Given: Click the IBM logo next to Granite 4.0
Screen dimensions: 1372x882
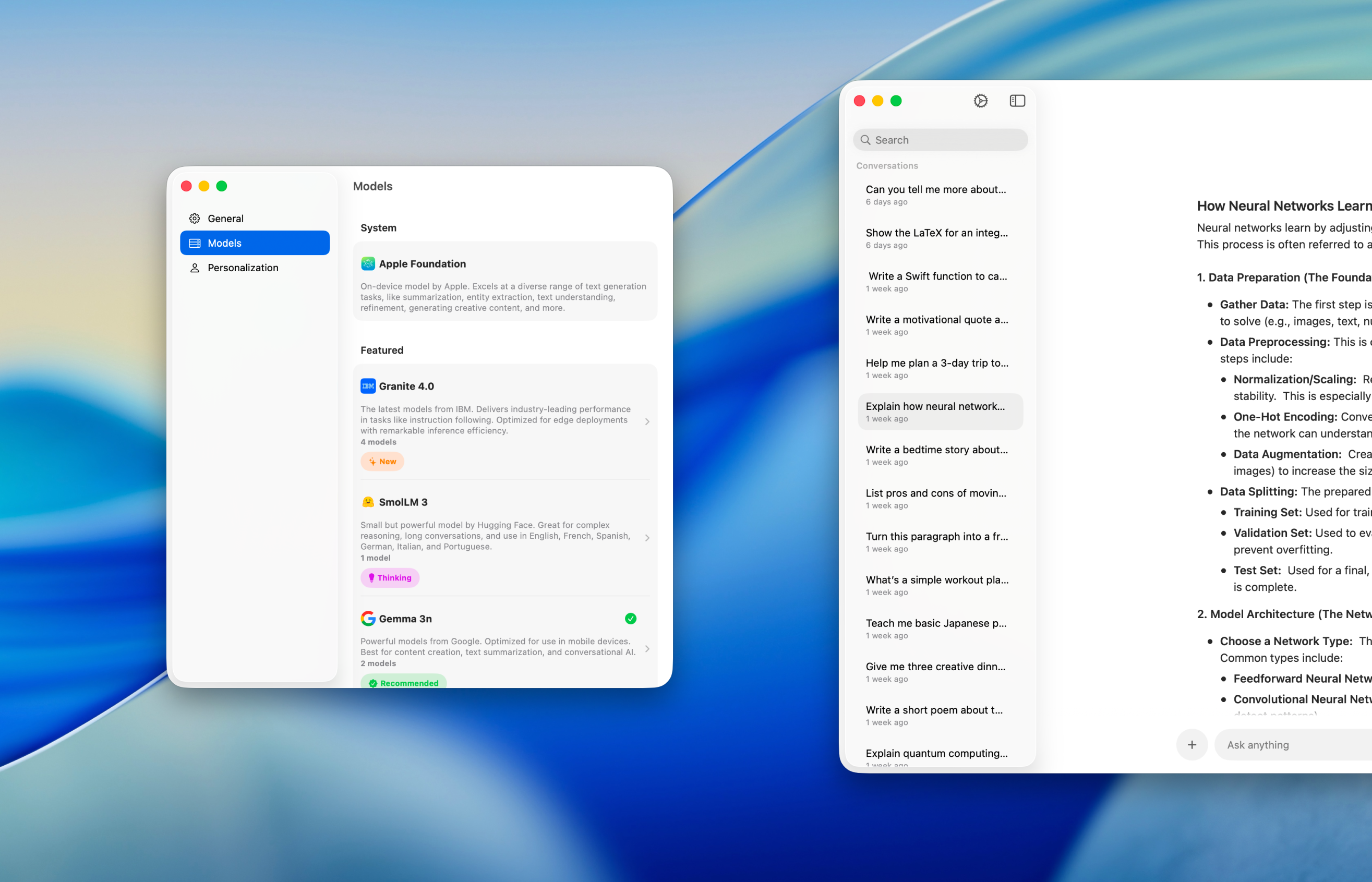Looking at the screenshot, I should [368, 386].
